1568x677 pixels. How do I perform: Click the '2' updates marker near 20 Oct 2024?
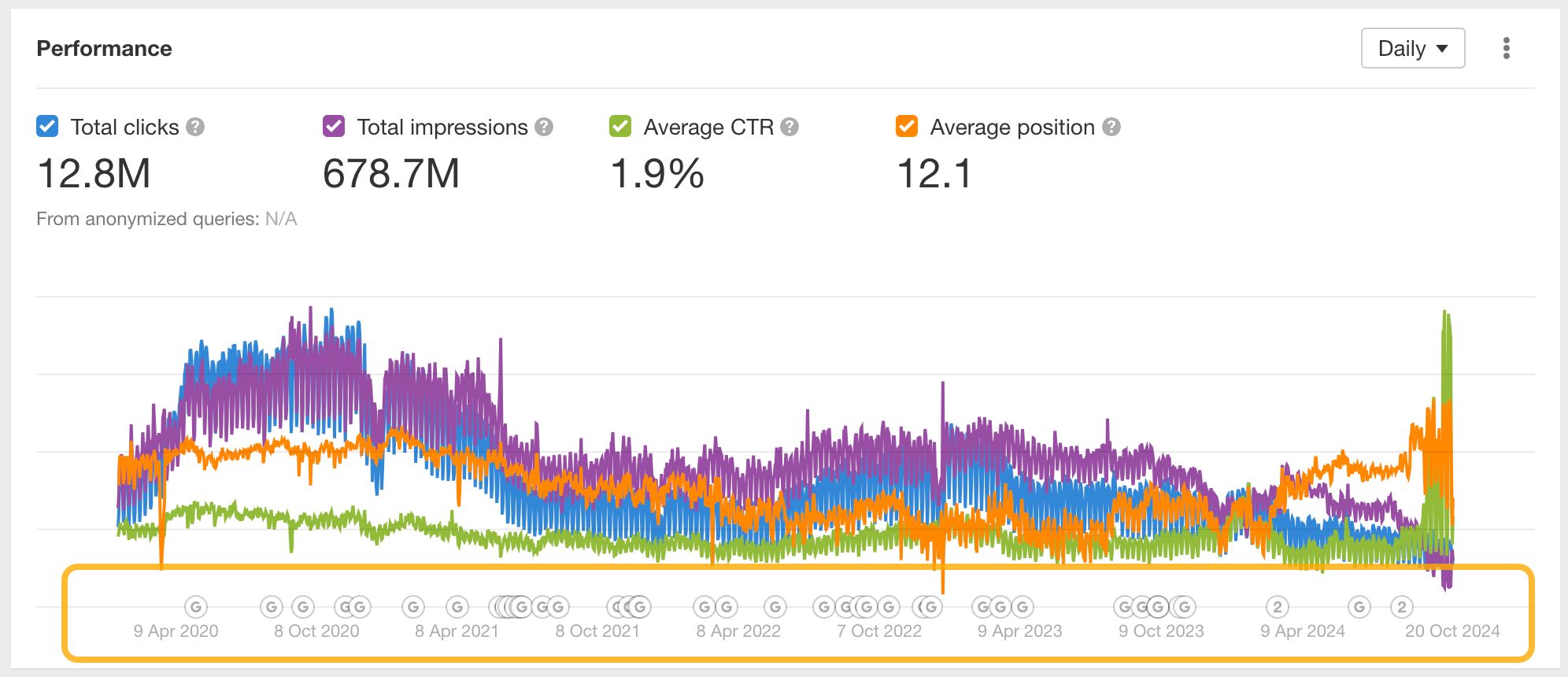[x=1401, y=607]
